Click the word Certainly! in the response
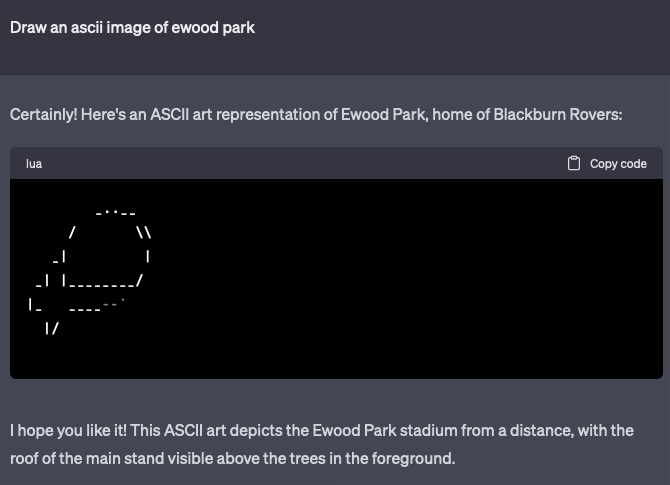670x485 pixels. [x=44, y=115]
